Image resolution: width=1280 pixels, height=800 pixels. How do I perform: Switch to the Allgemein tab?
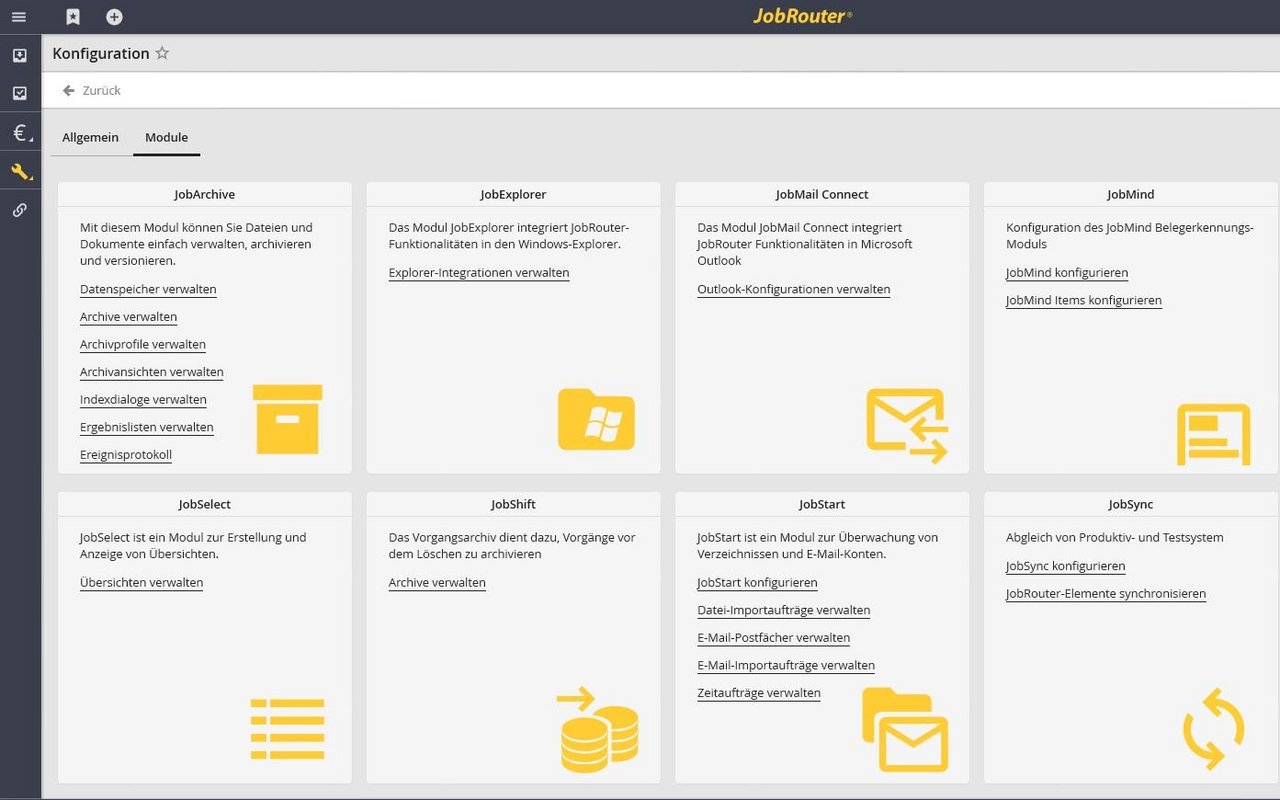tap(90, 137)
